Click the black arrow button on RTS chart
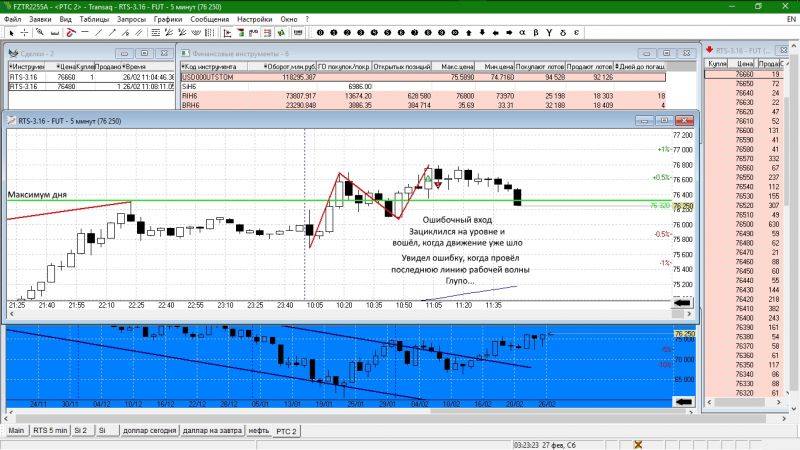Viewport: 800px width, 450px height. 683,303
